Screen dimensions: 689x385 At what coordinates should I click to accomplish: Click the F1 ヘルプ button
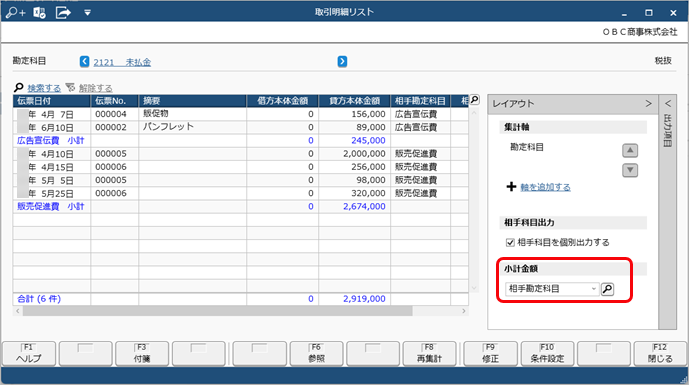[29, 353]
